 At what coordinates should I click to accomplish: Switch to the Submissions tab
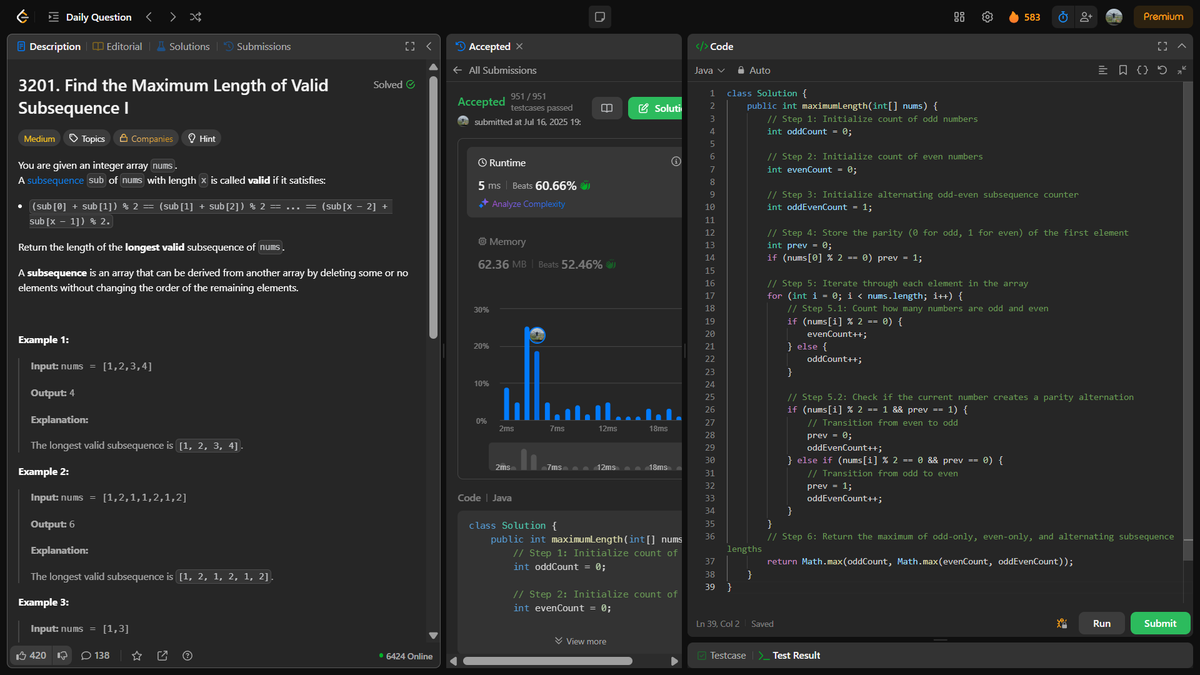pyautogui.click(x=257, y=47)
